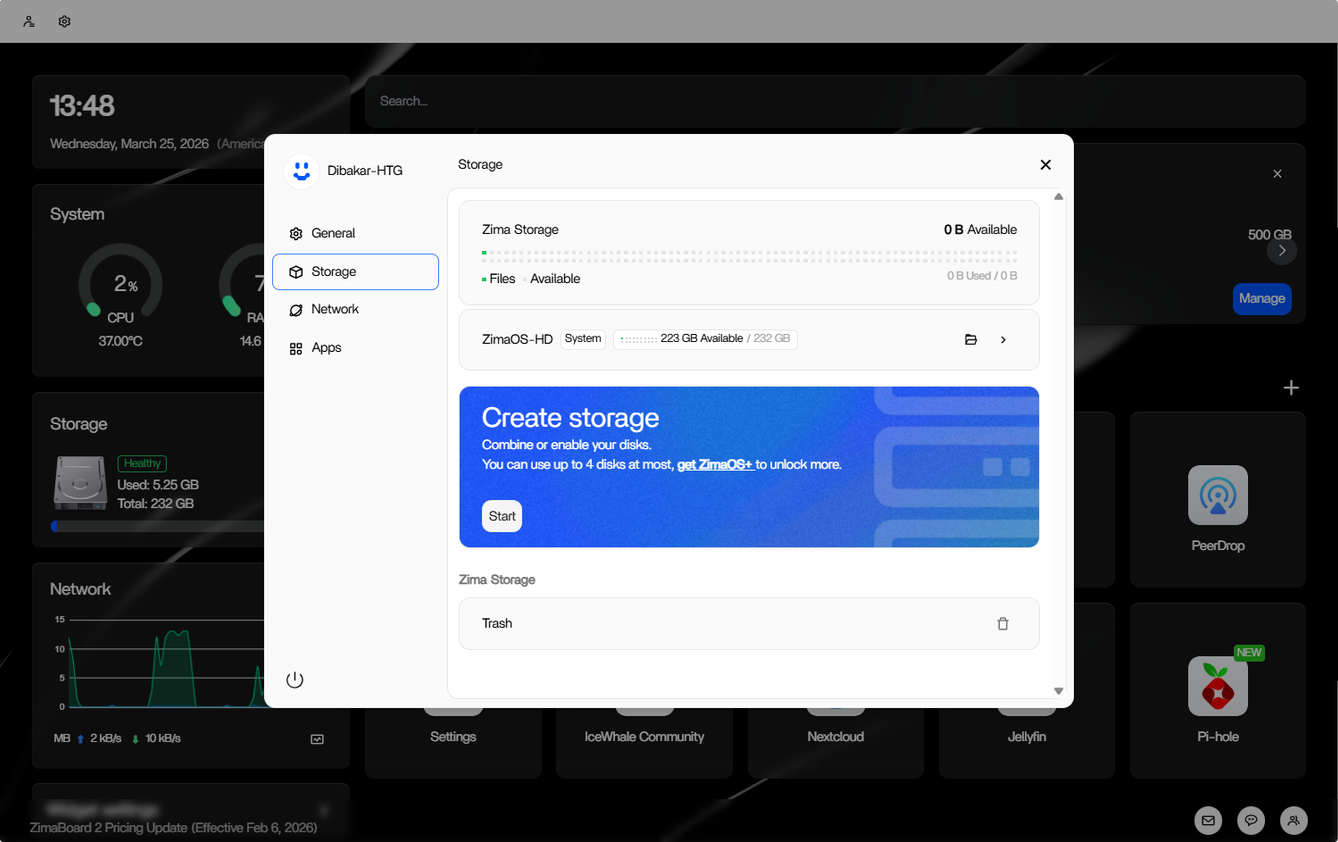Click the Create storage banner heading

click(570, 418)
